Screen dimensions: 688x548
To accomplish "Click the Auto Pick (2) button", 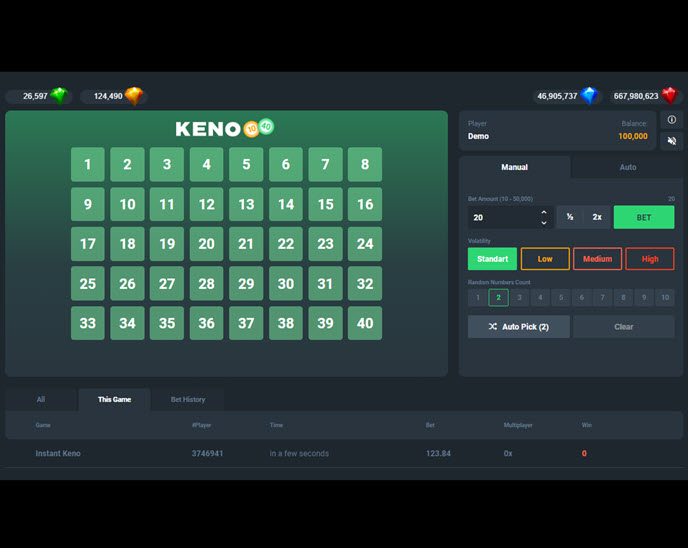I will [518, 327].
